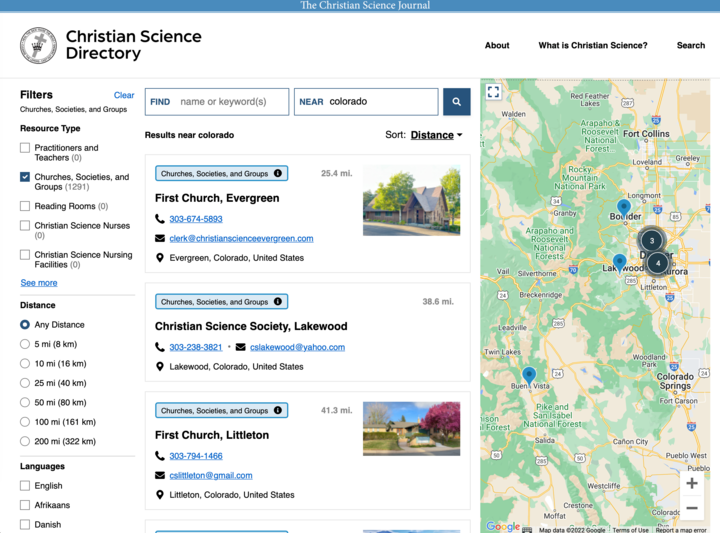Click the Christian Science Directory seal logo

[x=38, y=45]
